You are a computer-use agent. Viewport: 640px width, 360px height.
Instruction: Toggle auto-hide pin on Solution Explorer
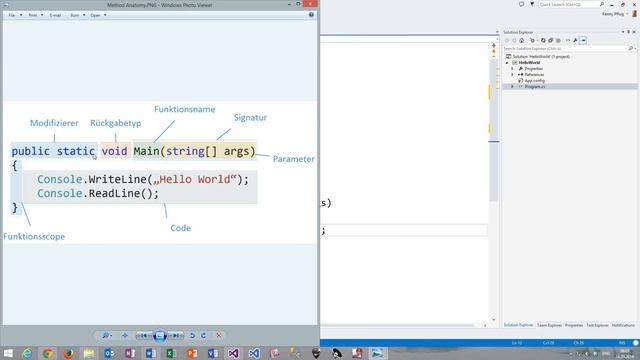pos(629,32)
